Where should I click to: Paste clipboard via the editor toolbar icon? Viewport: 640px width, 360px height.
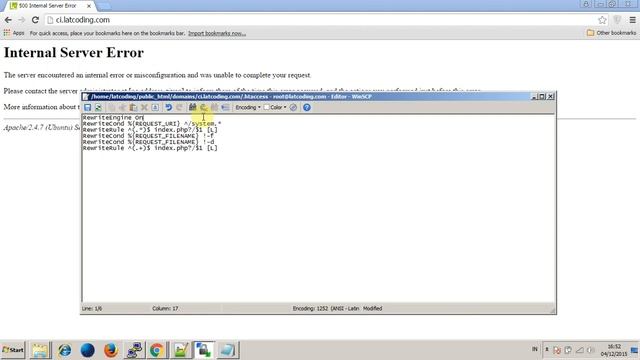click(x=133, y=107)
